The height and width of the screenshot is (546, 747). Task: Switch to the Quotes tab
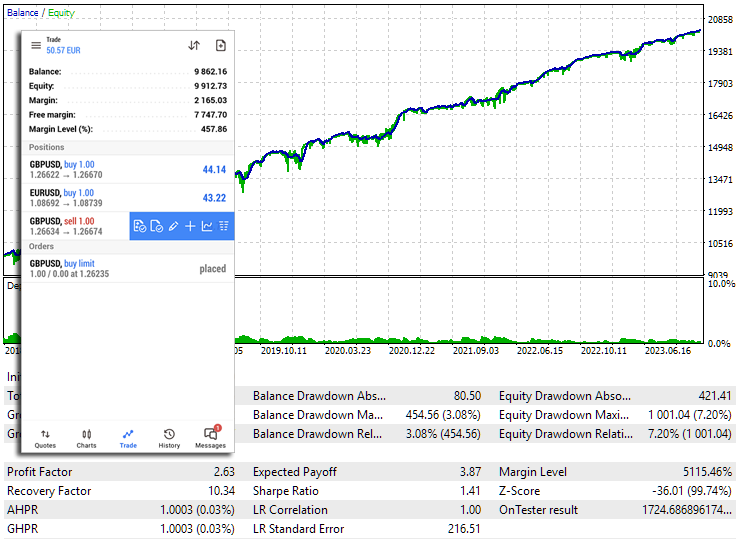45,438
